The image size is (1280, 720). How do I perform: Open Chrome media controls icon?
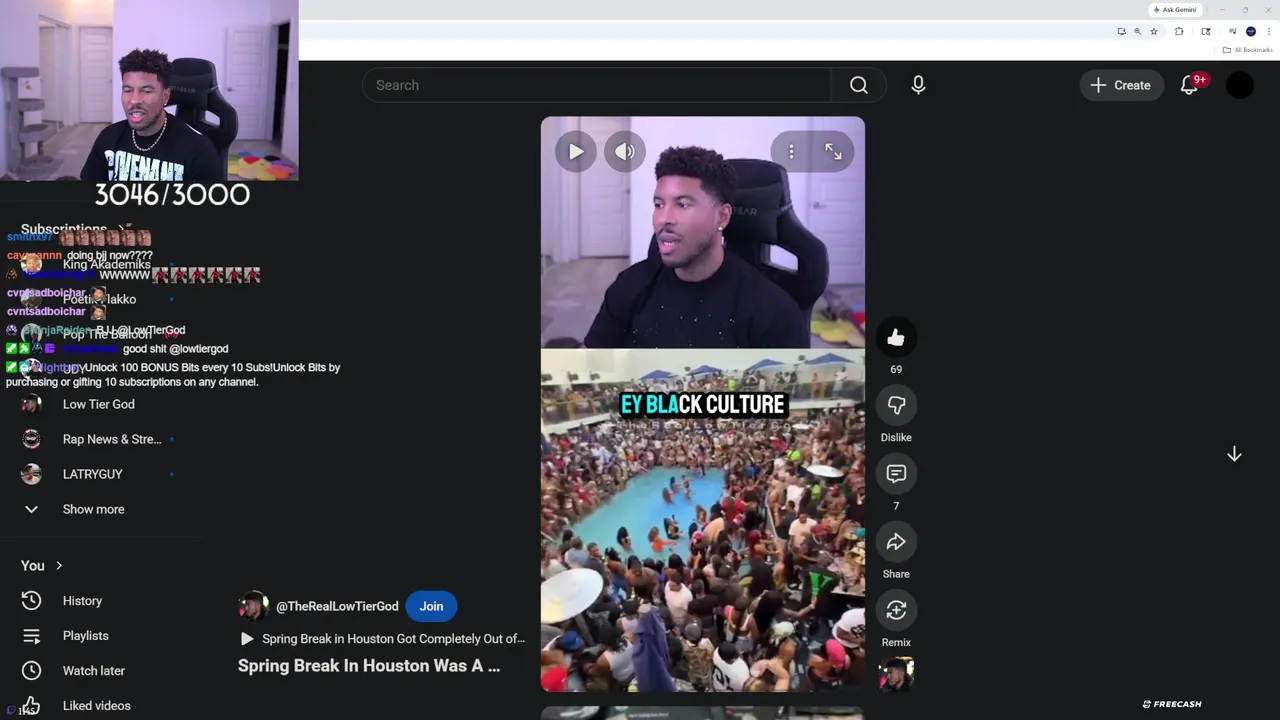(x=1233, y=32)
